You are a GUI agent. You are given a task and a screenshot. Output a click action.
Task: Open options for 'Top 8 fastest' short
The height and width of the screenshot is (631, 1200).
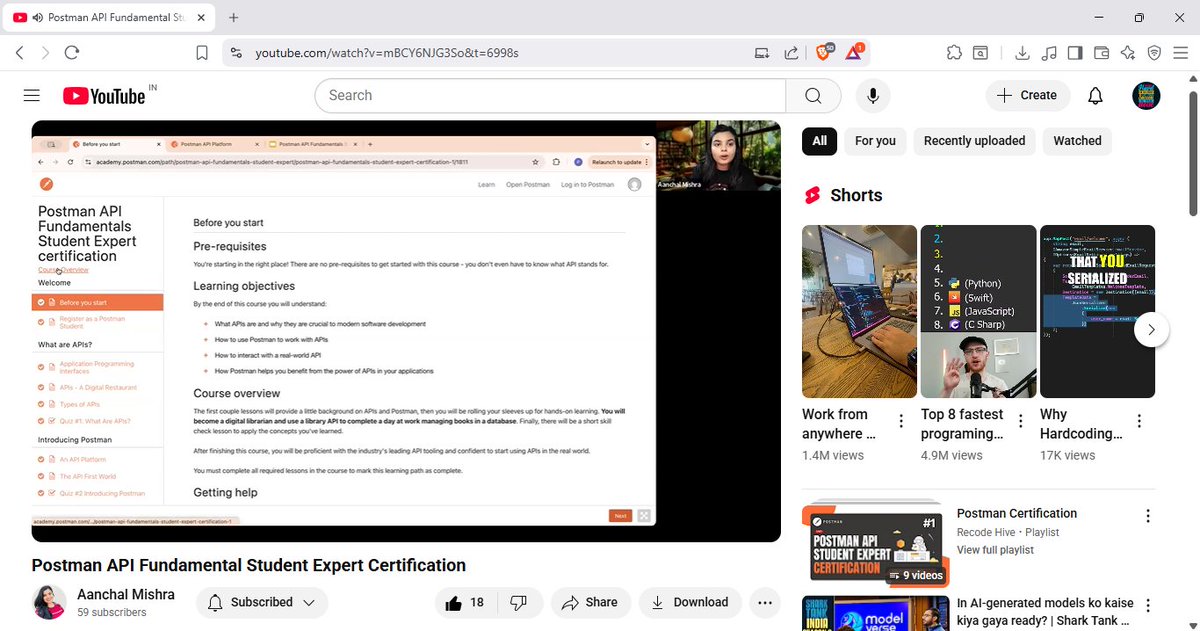point(1020,421)
